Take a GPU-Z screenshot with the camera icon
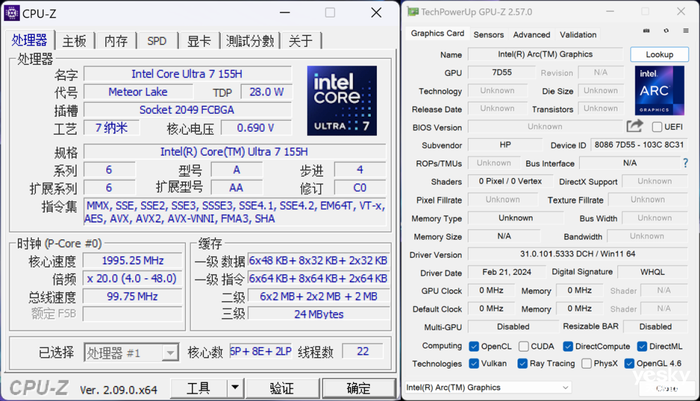 coord(646,31)
